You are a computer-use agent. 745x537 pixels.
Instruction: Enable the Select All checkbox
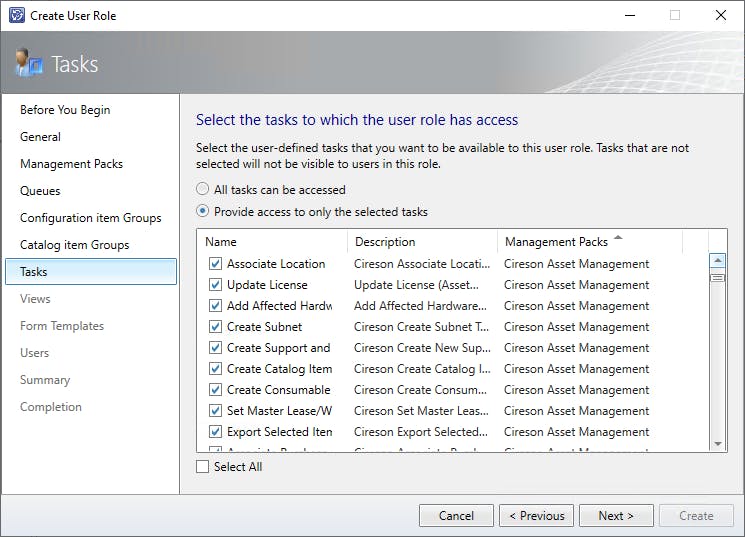pyautogui.click(x=203, y=467)
